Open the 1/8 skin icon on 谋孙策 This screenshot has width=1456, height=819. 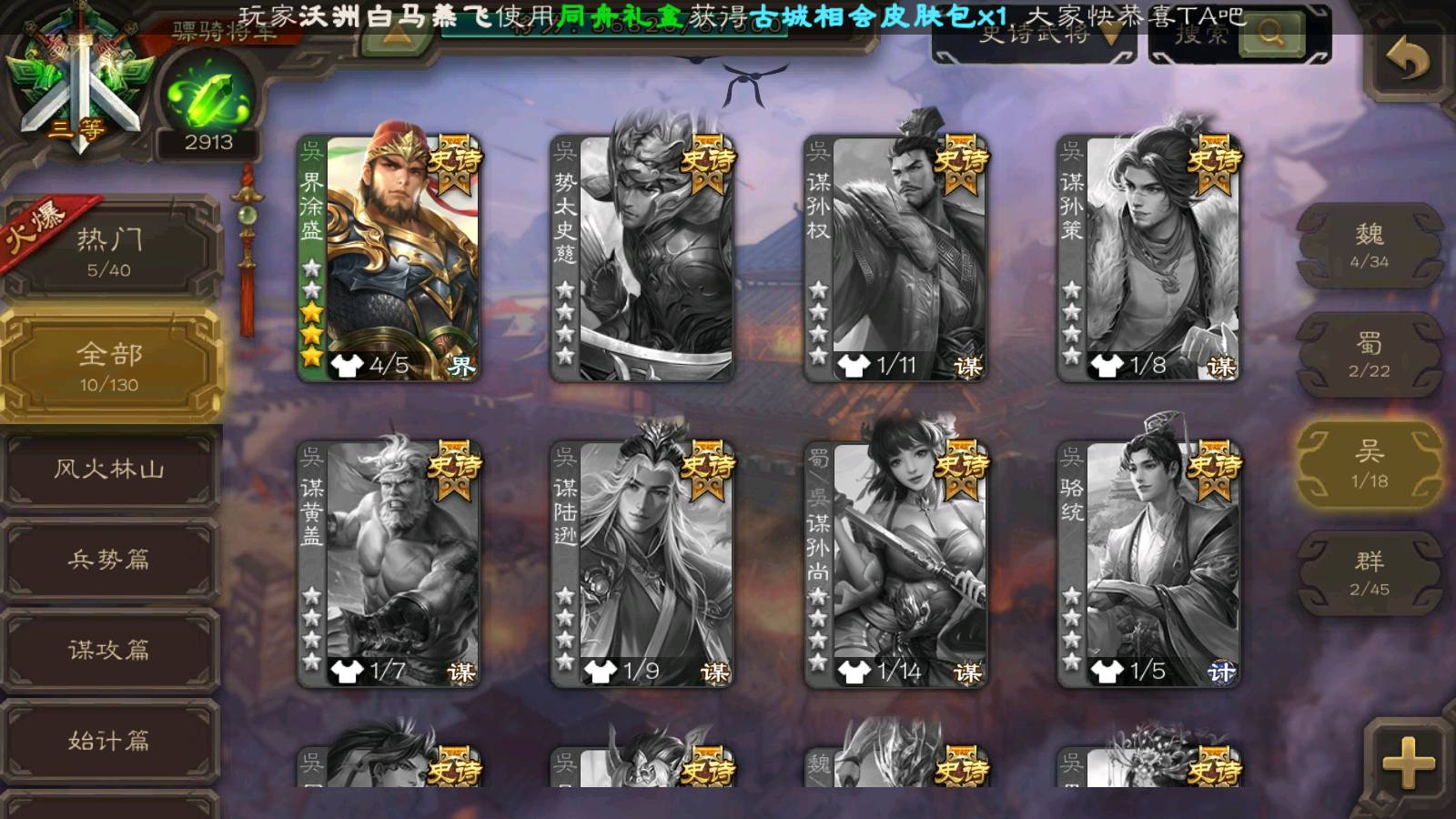1107,365
